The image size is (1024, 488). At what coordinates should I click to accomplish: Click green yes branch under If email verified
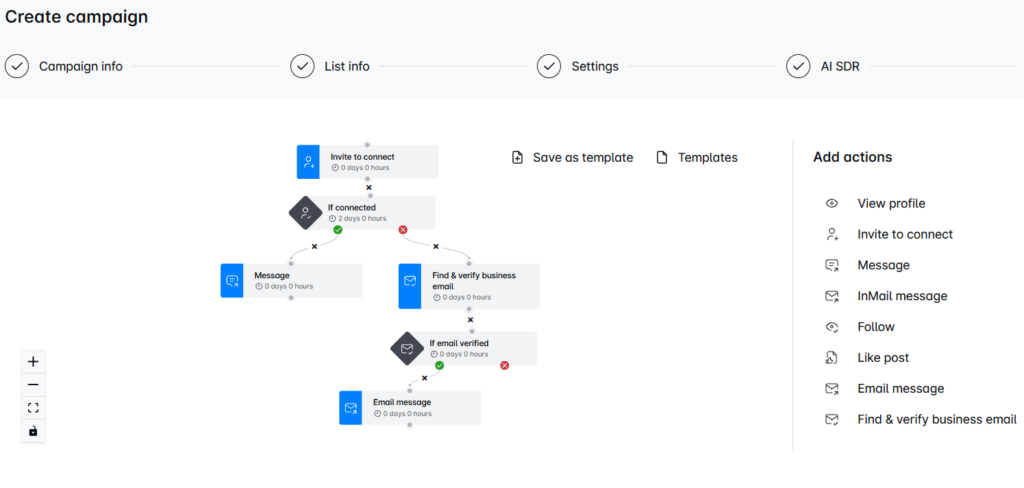440,365
